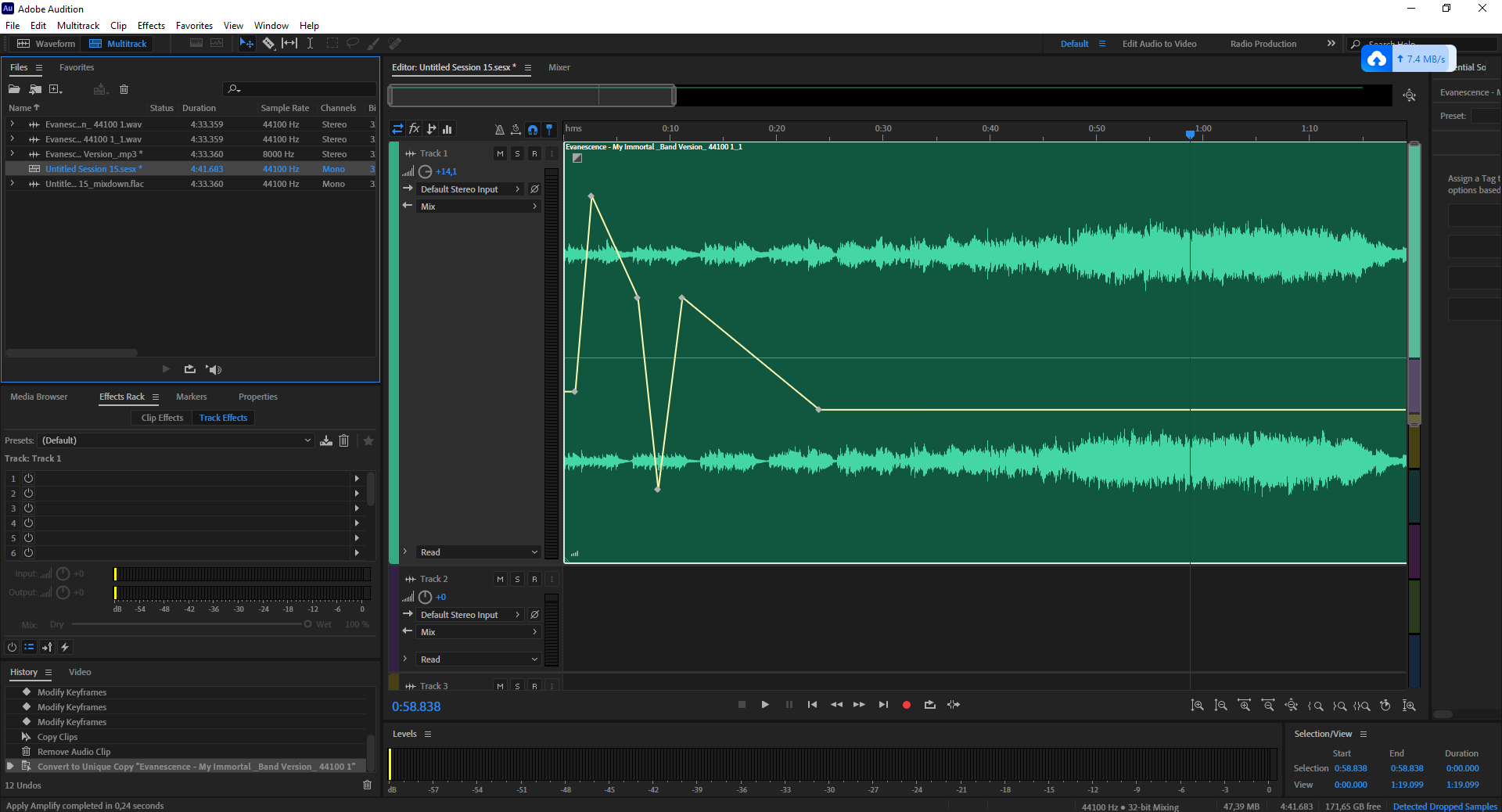Select the Slip tool

click(x=289, y=44)
